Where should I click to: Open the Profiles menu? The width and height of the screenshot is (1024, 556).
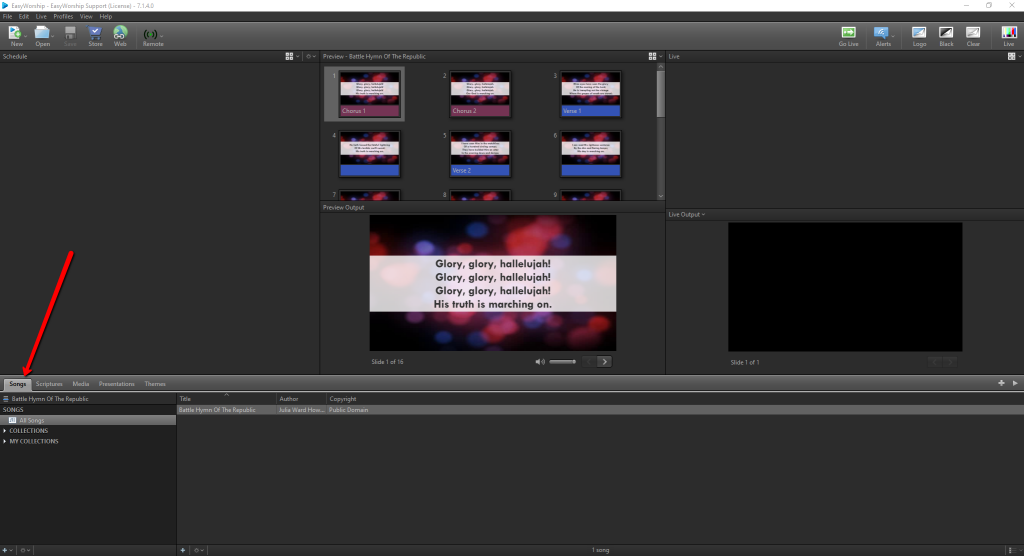pos(63,16)
